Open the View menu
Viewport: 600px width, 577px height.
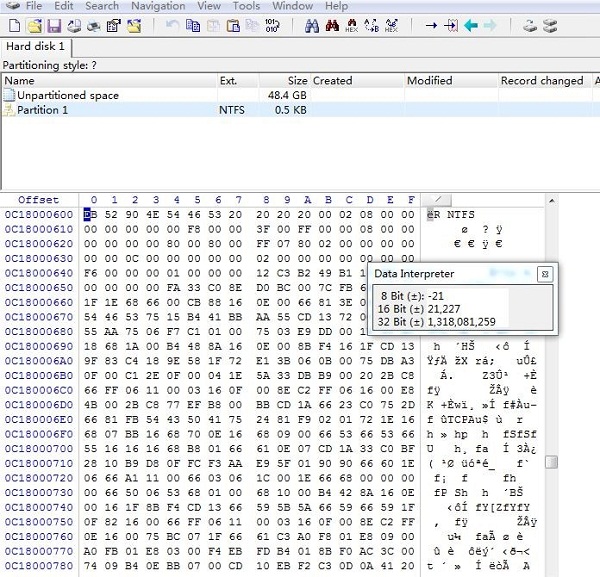pos(209,6)
